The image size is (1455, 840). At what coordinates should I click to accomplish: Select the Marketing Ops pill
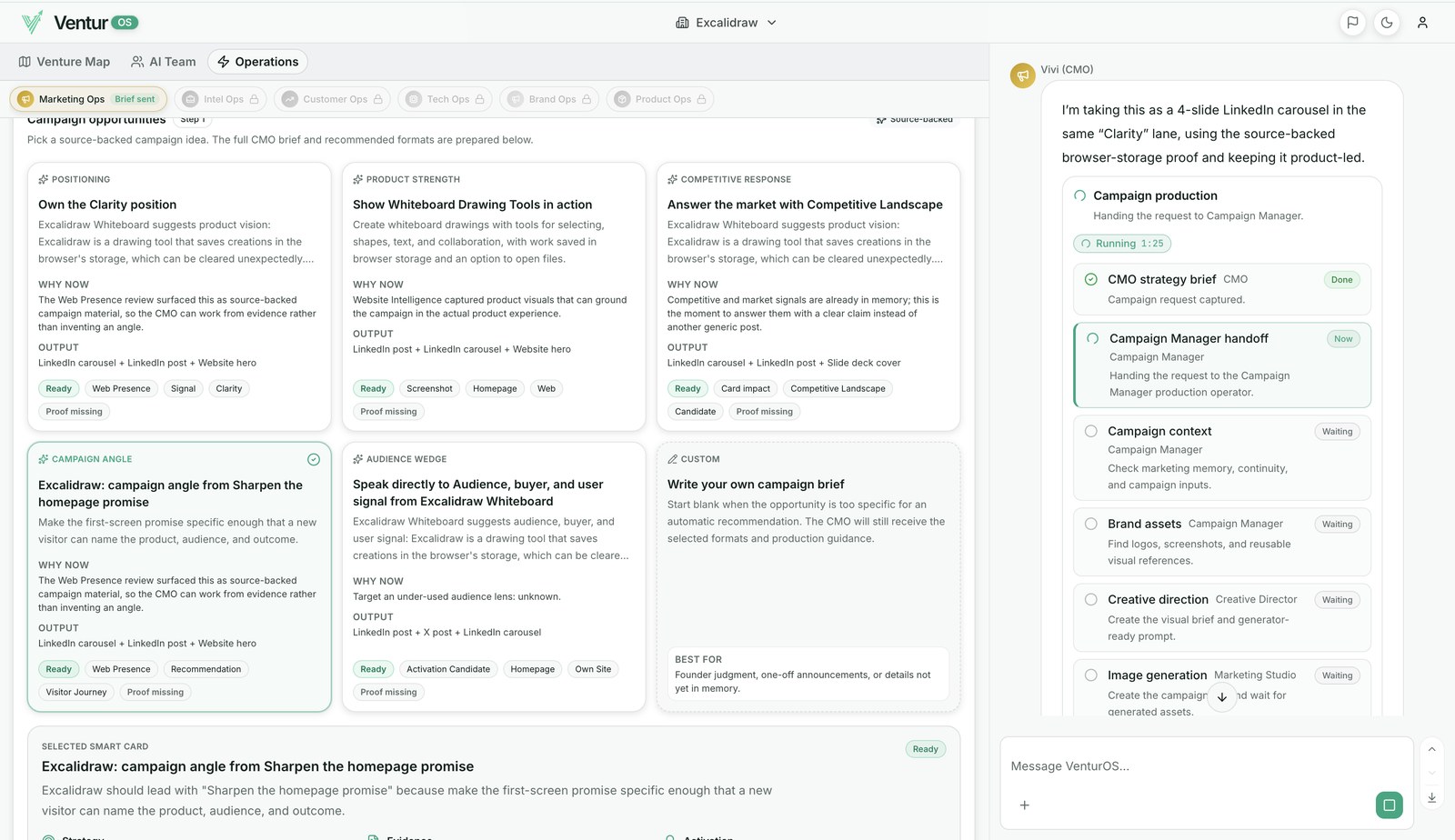(x=88, y=99)
